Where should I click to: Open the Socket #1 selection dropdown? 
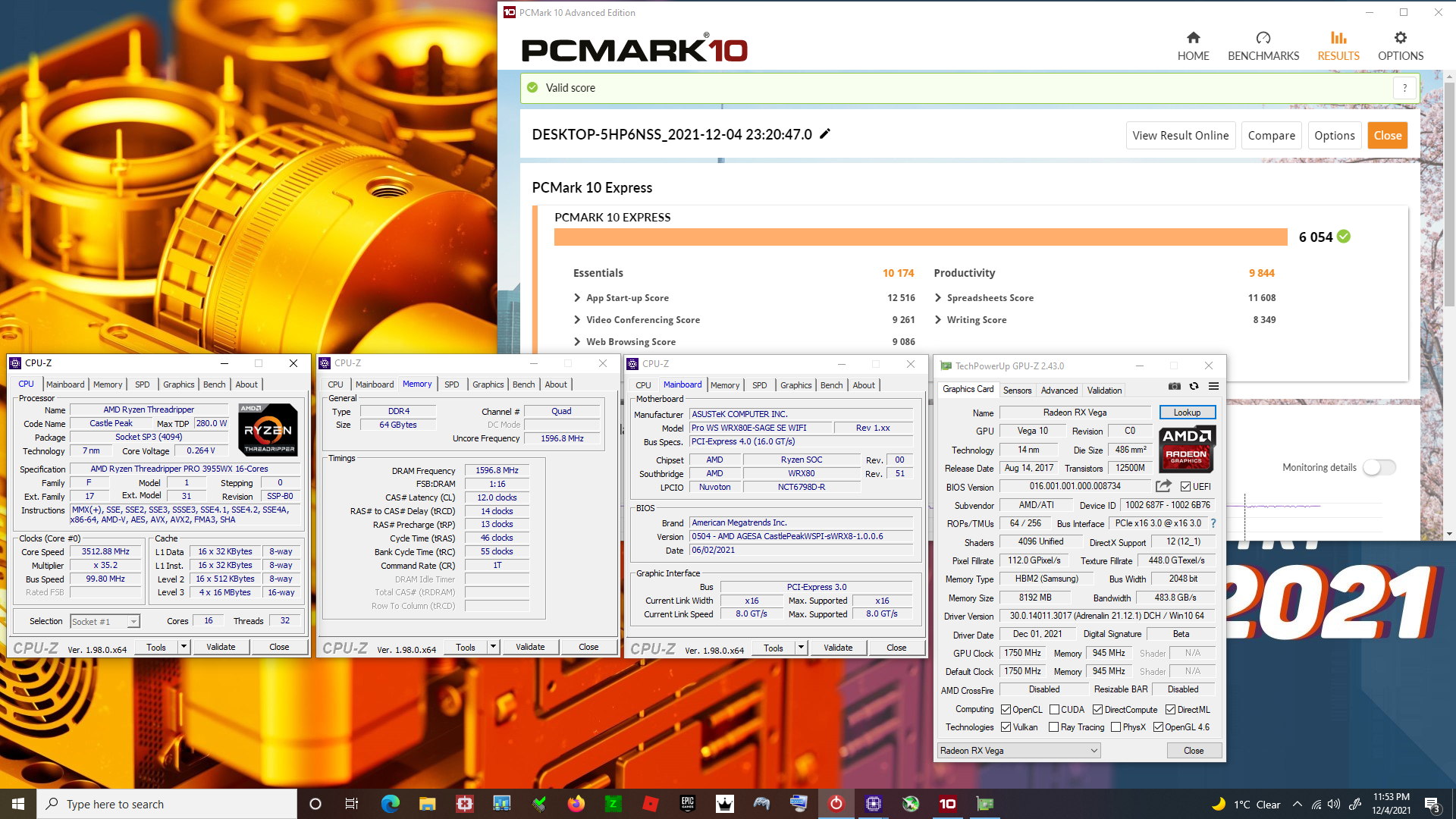pyautogui.click(x=105, y=621)
